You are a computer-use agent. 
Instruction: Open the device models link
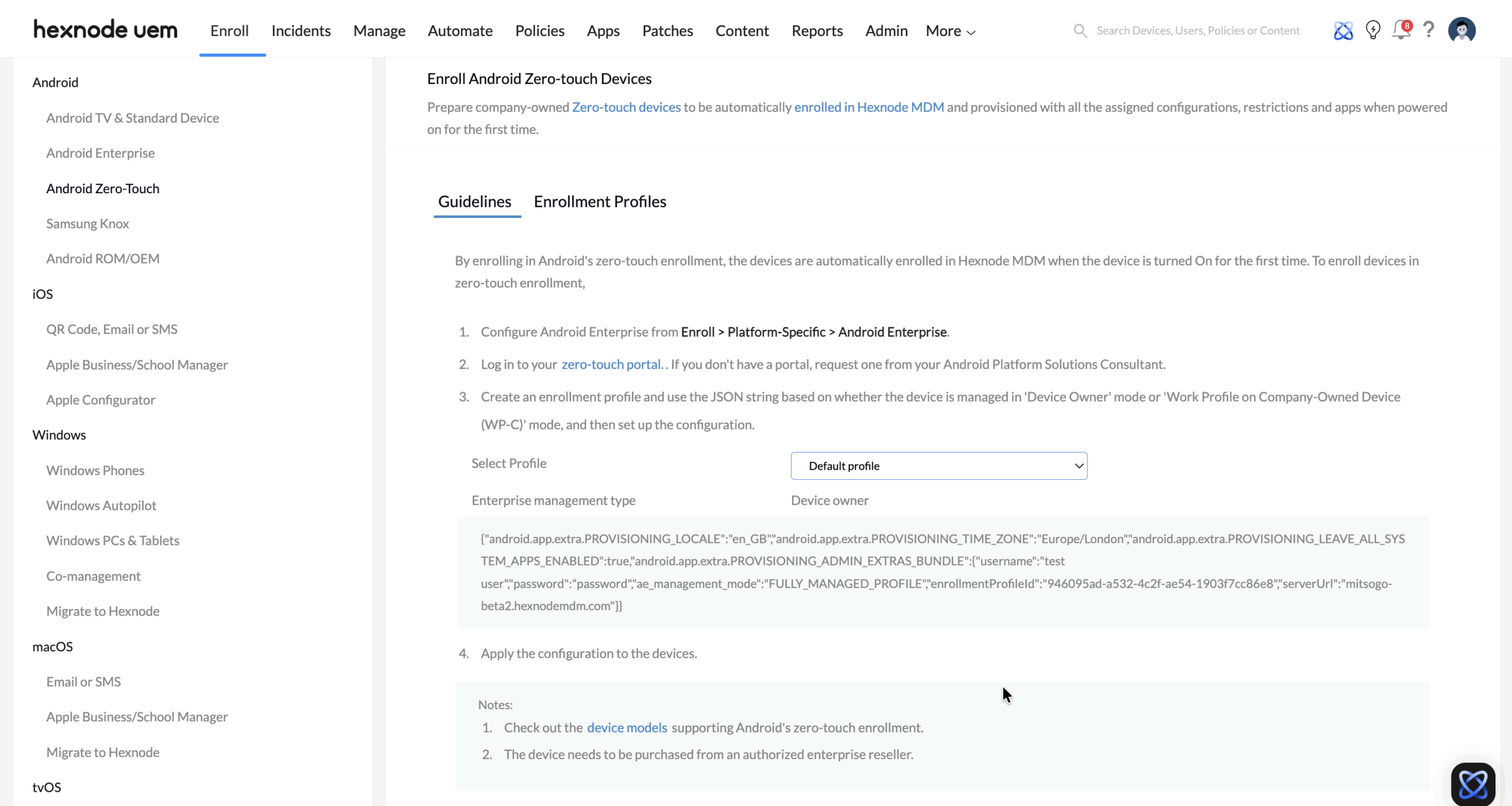(x=627, y=727)
